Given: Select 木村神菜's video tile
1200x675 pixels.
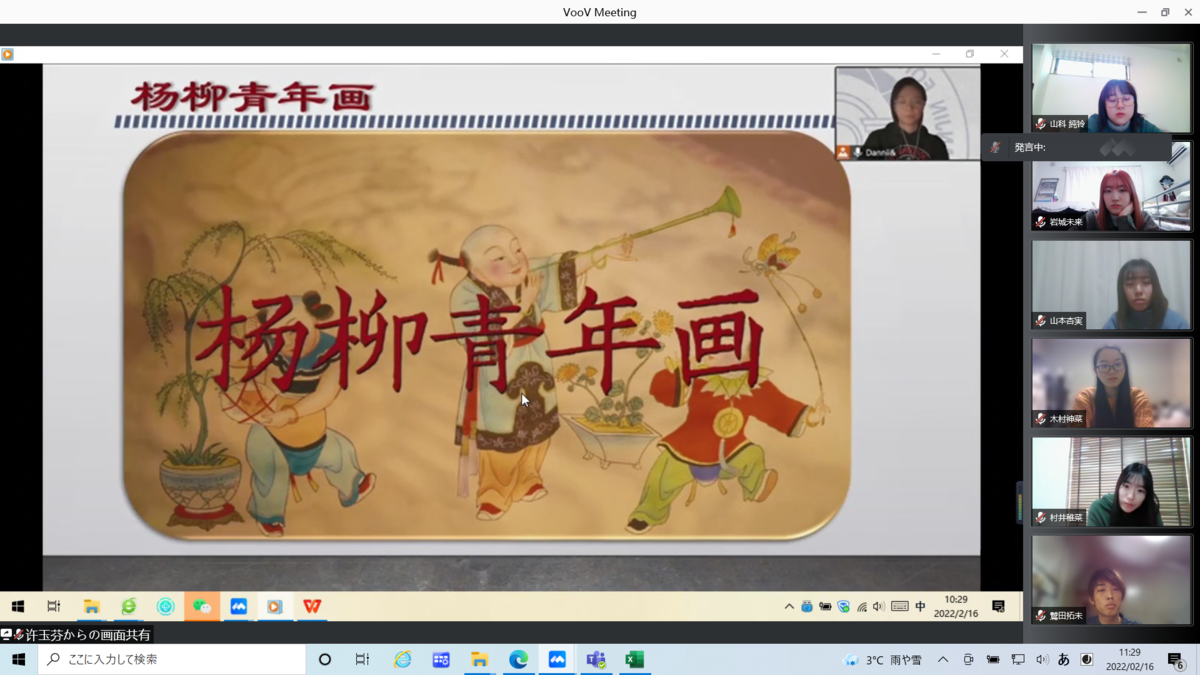Looking at the screenshot, I should click(1111, 383).
